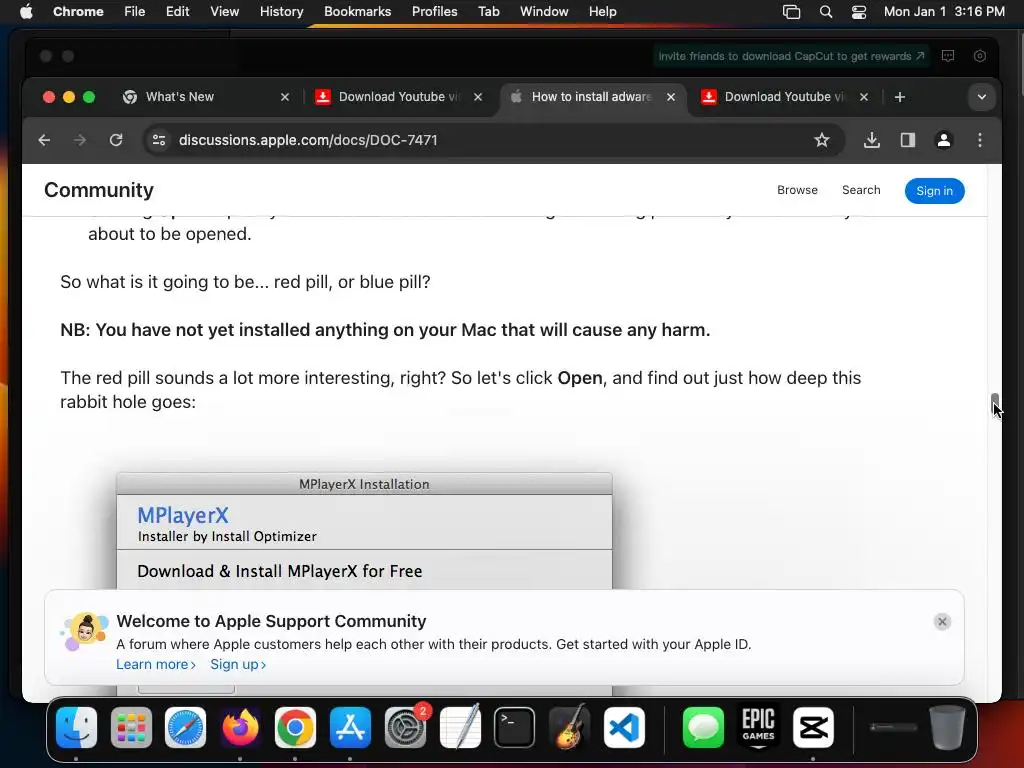
Task: Toggle the Chrome side panel
Action: coord(908,140)
